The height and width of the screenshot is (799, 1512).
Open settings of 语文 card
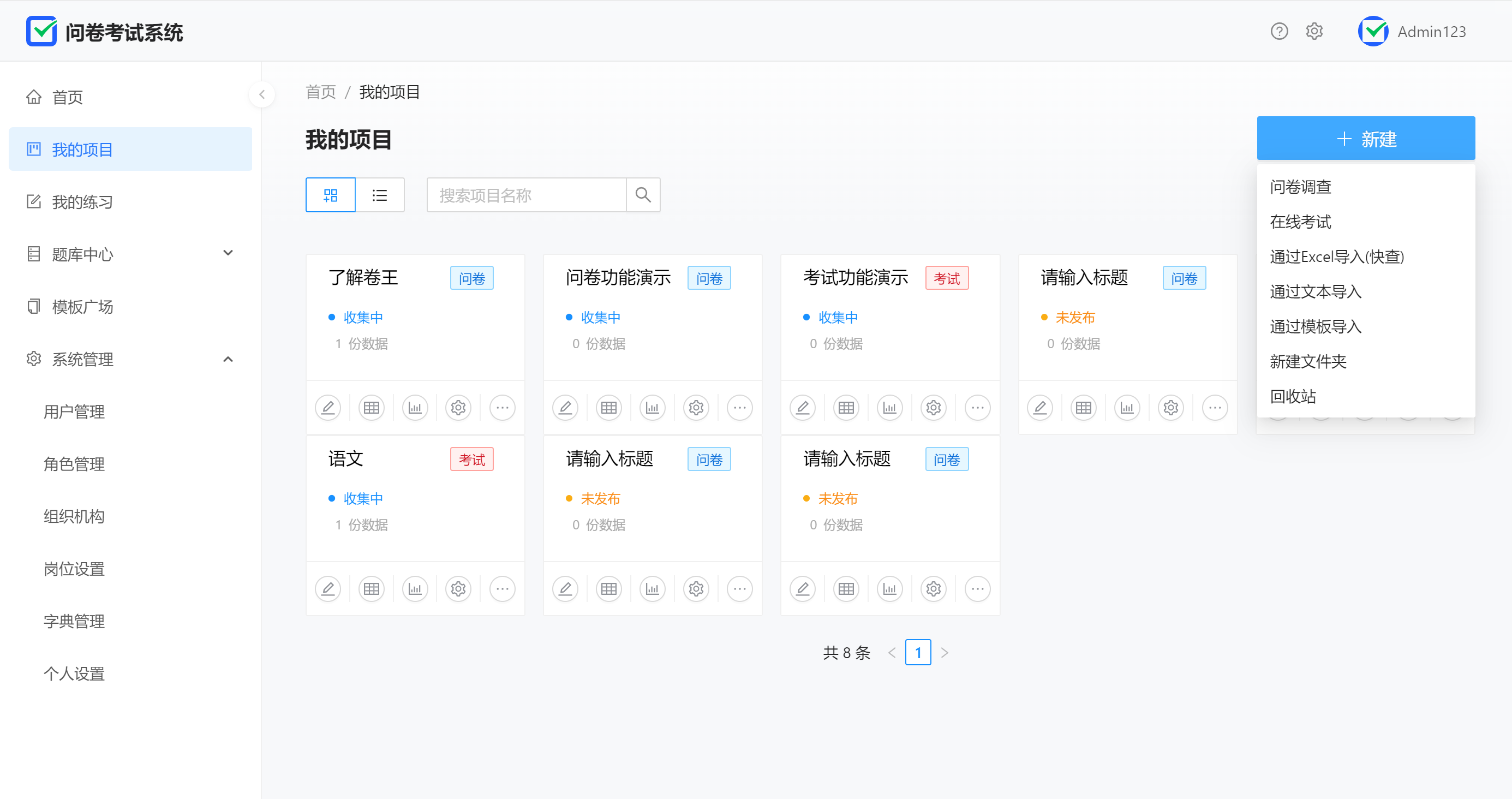click(x=458, y=589)
